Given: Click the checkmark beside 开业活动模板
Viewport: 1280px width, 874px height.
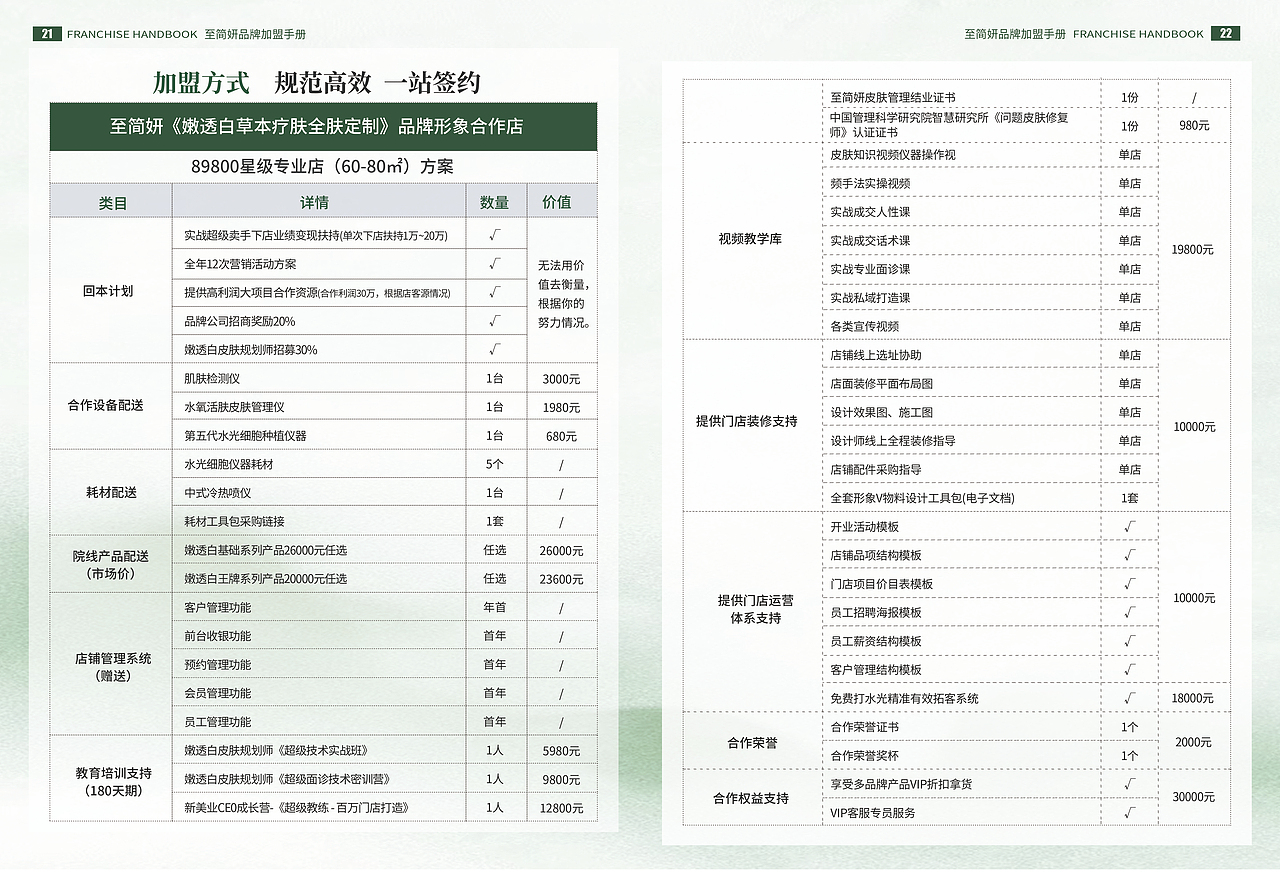Looking at the screenshot, I should [1130, 526].
